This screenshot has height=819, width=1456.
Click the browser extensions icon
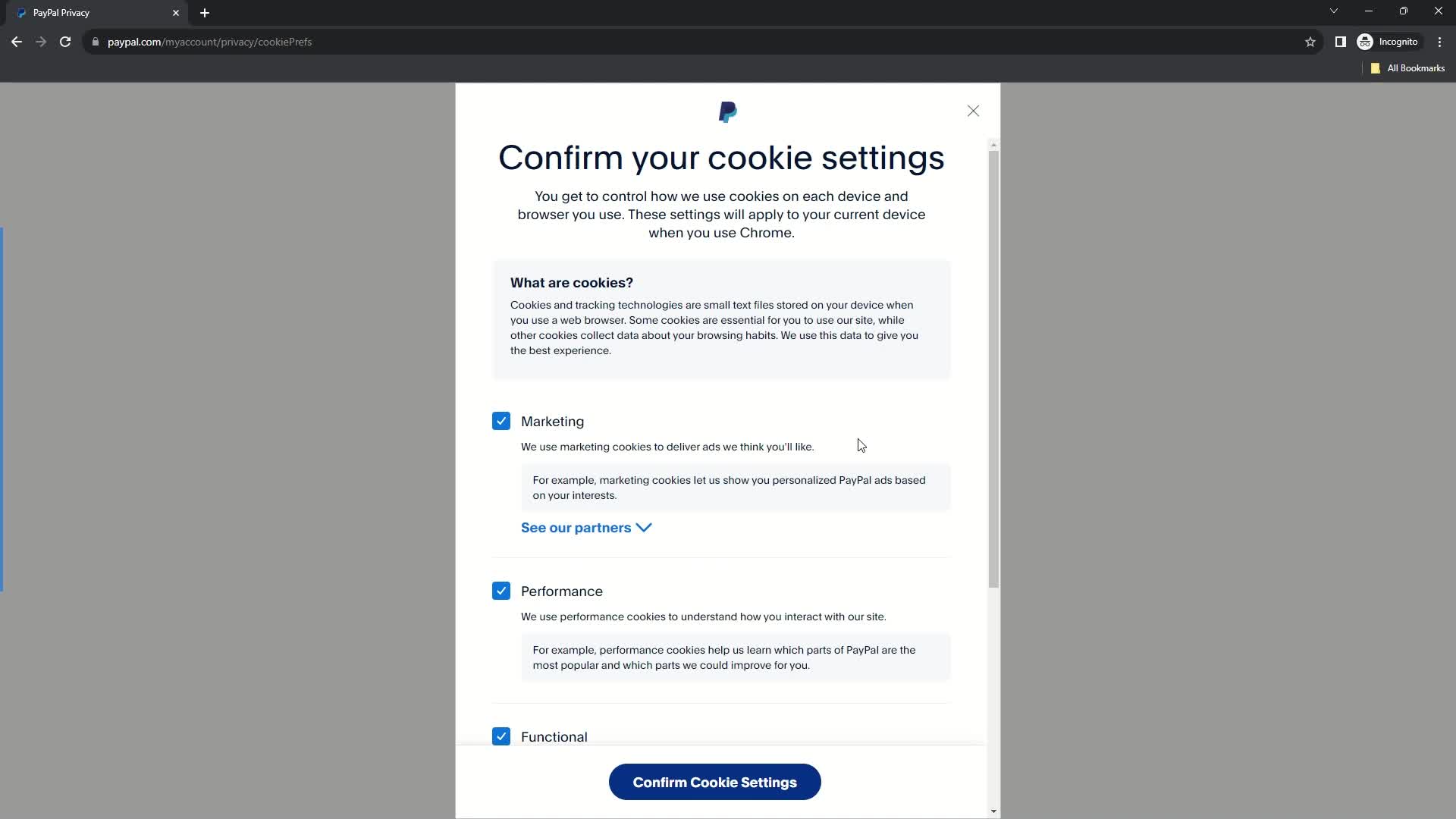[1340, 42]
